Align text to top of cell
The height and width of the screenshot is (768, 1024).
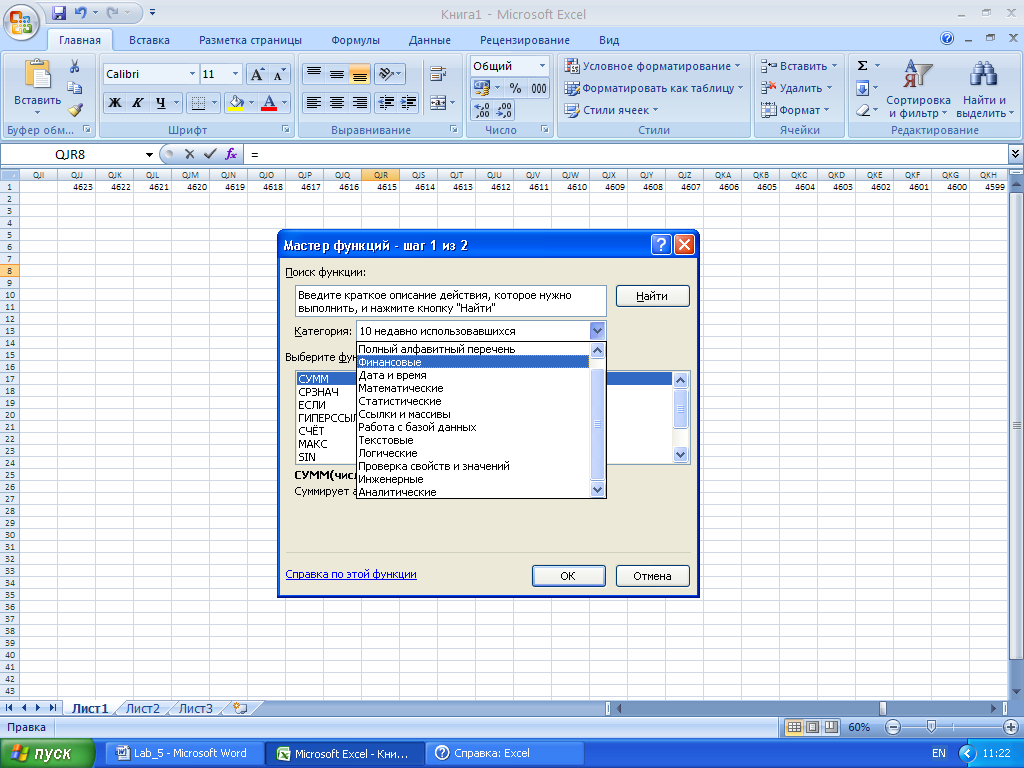pyautogui.click(x=314, y=74)
